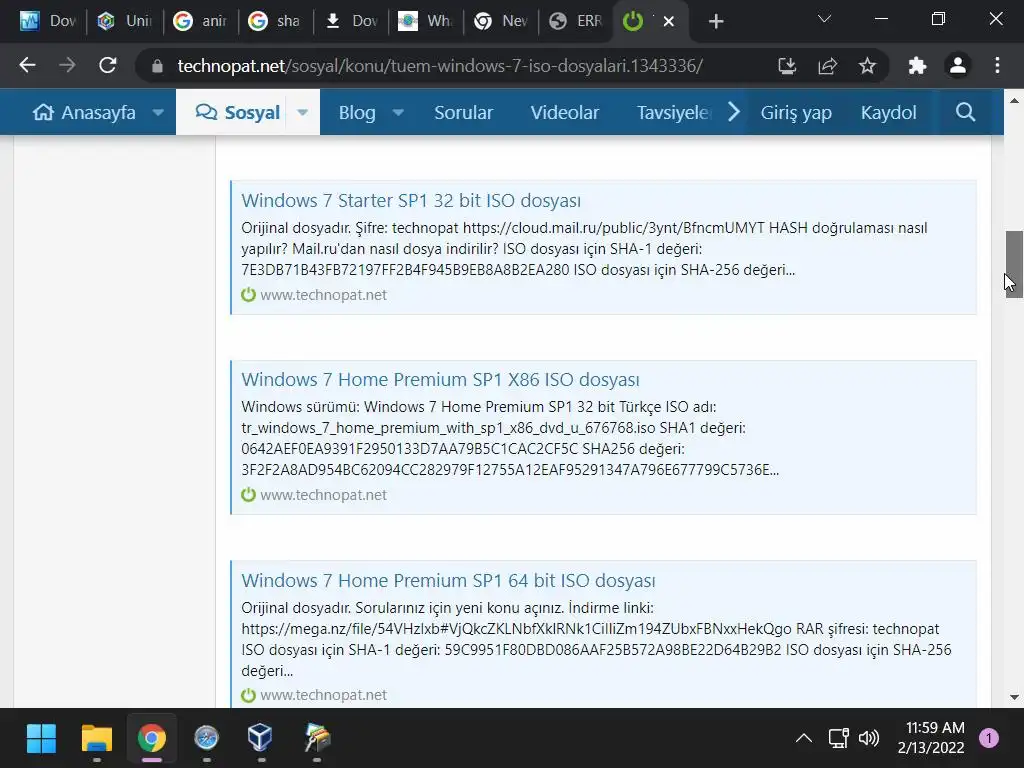Open the Sosyal forum section

(x=238, y=112)
